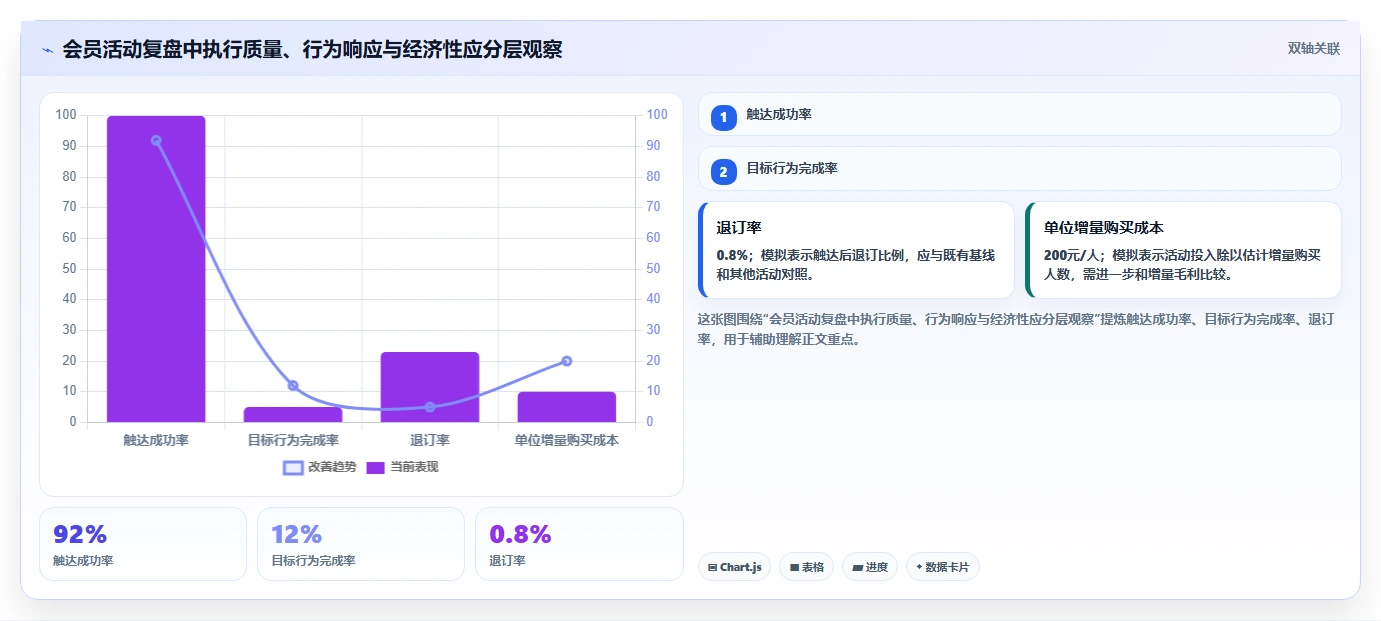This screenshot has height=621, width=1381.
Task: Click the x-axis label 触达成功率
Action: pos(156,440)
